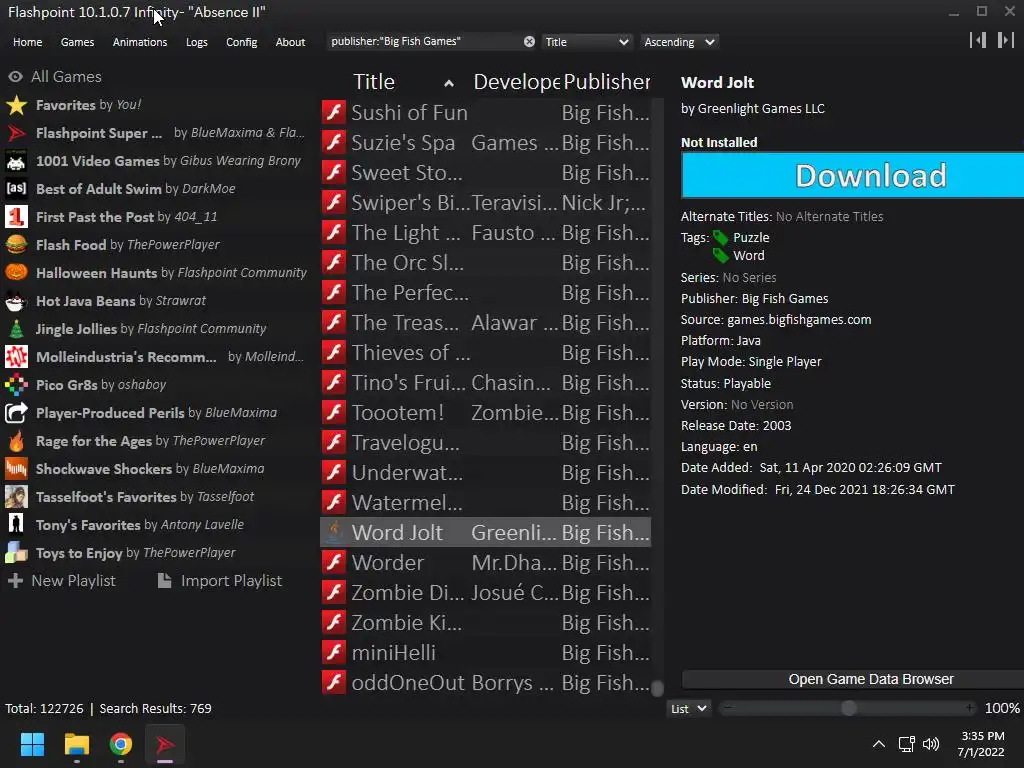
Task: Go to the Home tab
Action: pyautogui.click(x=27, y=42)
